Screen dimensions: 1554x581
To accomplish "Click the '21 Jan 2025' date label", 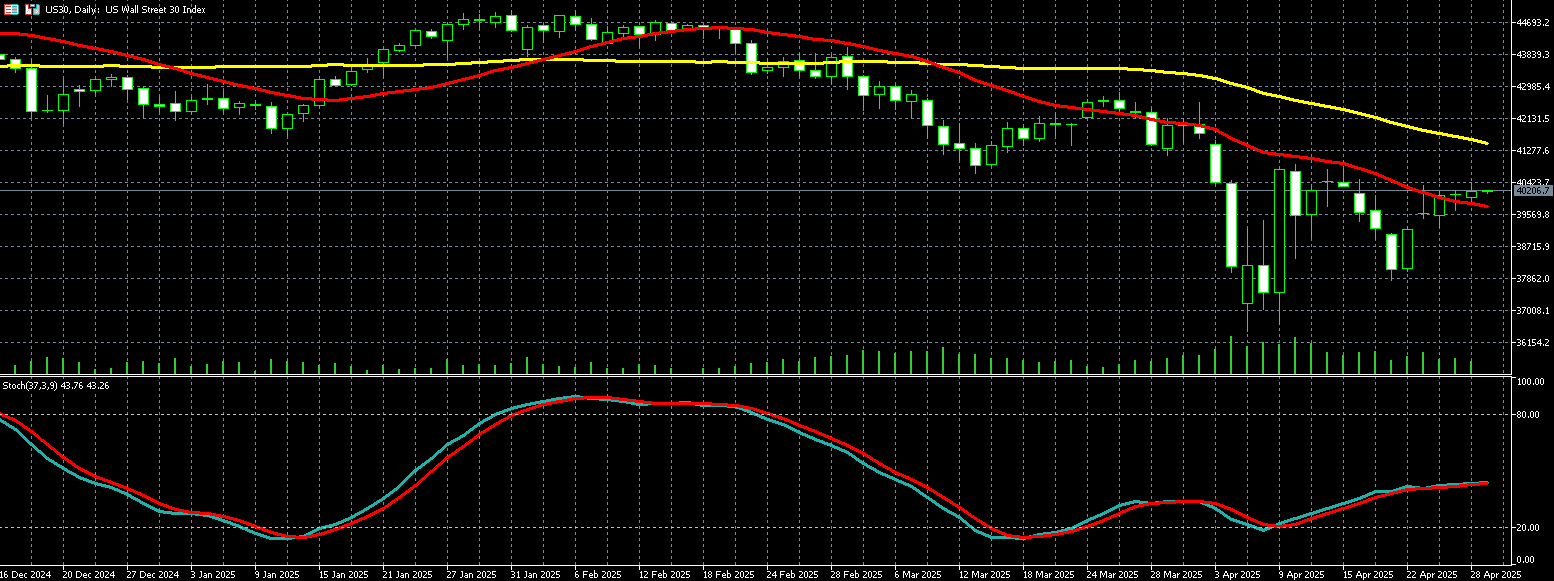I will [x=408, y=575].
